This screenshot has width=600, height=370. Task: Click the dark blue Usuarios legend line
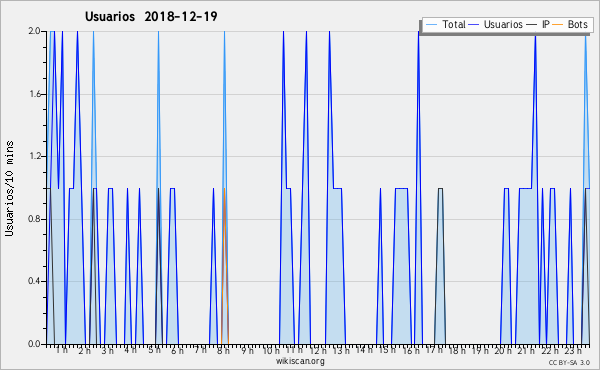point(474,25)
